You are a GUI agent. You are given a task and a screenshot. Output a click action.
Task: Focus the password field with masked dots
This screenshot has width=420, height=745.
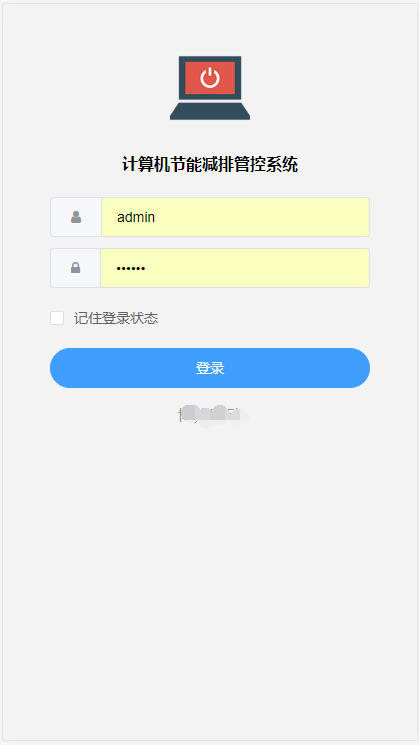235,268
